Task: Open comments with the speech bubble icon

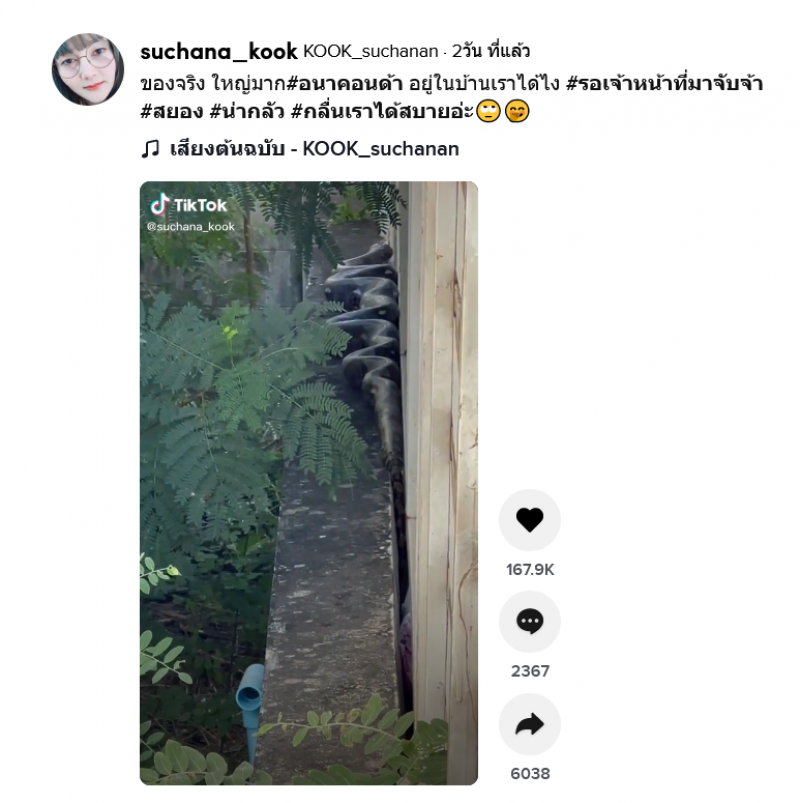Action: tap(530, 621)
